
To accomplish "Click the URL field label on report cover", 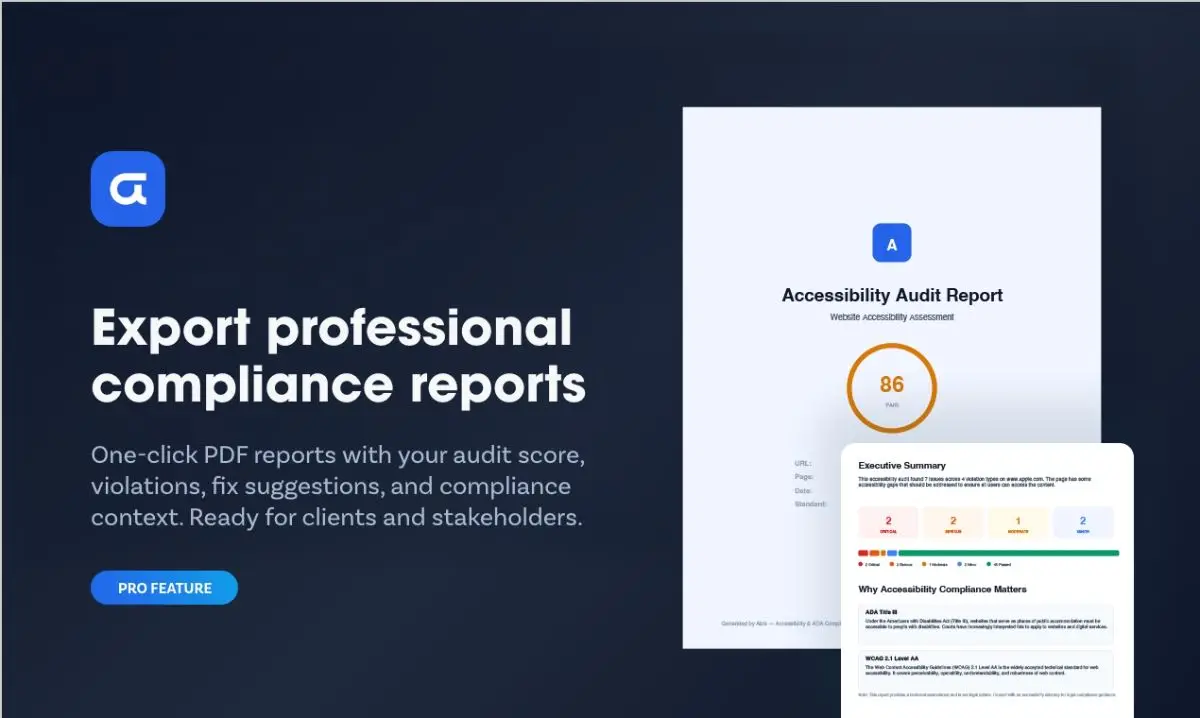I will [803, 464].
